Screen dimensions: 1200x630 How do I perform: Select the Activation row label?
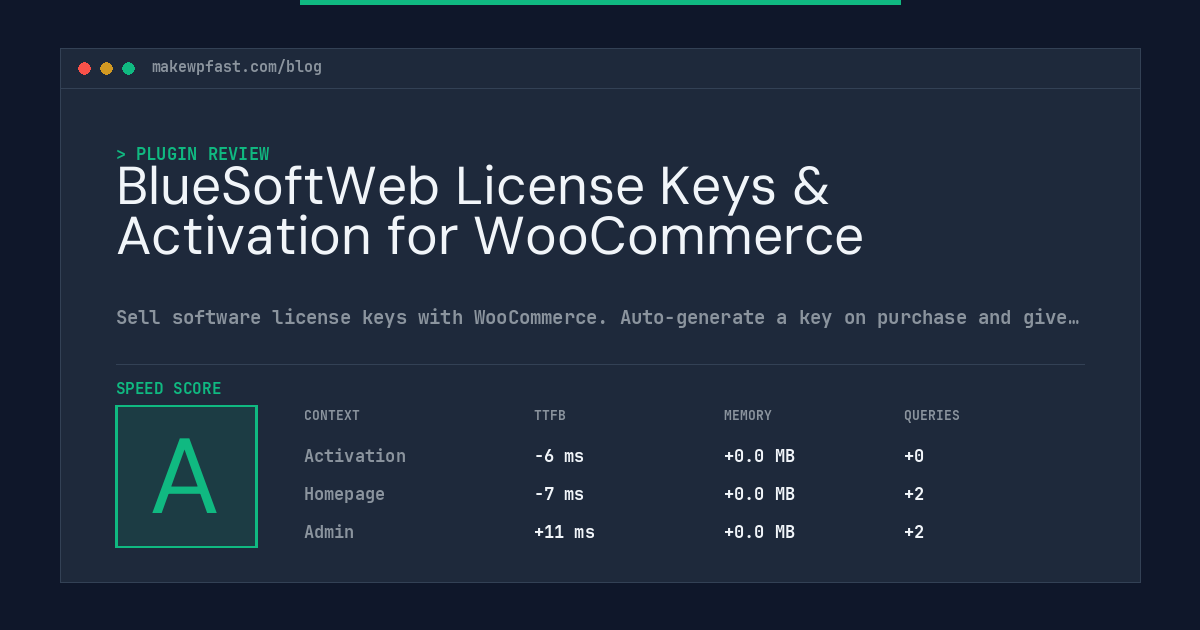[x=355, y=456]
